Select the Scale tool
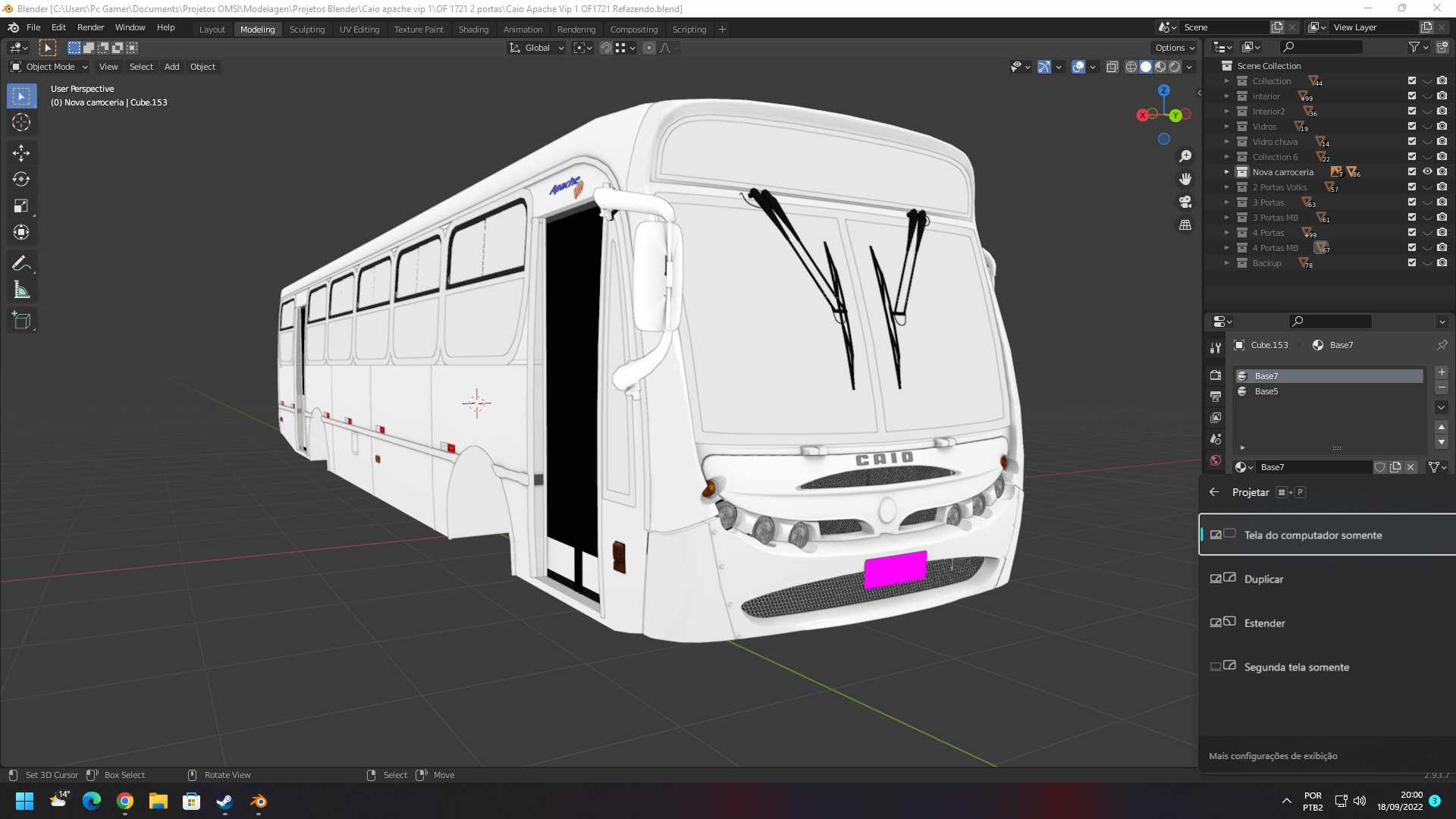Viewport: 1456px width, 819px height. click(21, 206)
